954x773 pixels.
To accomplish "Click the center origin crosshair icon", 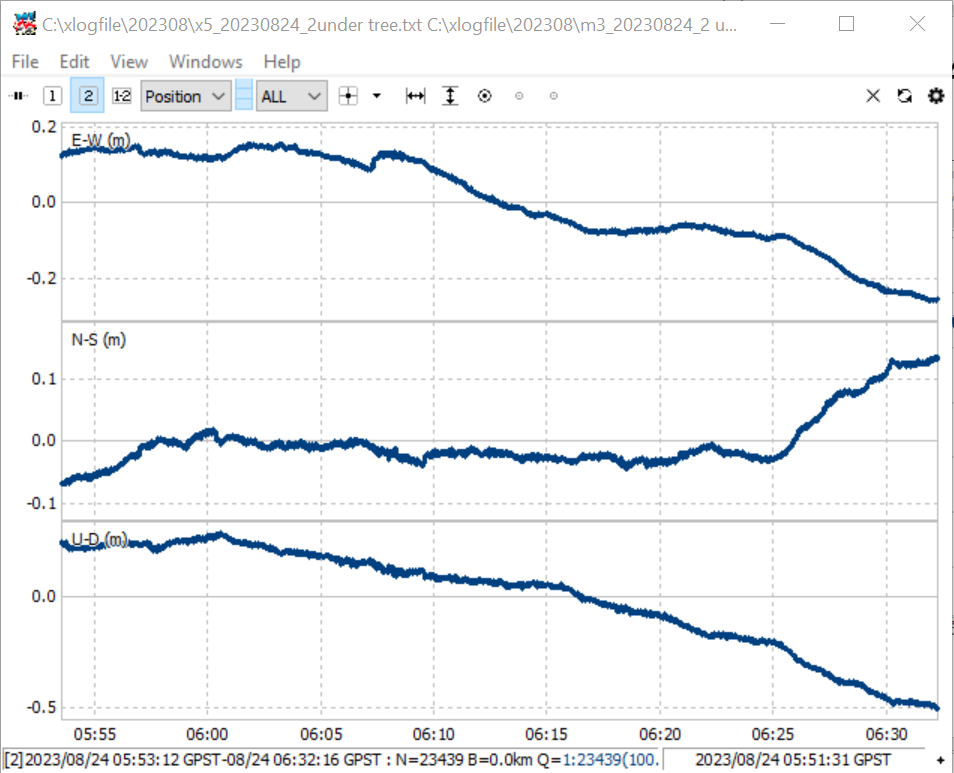I will (x=348, y=96).
